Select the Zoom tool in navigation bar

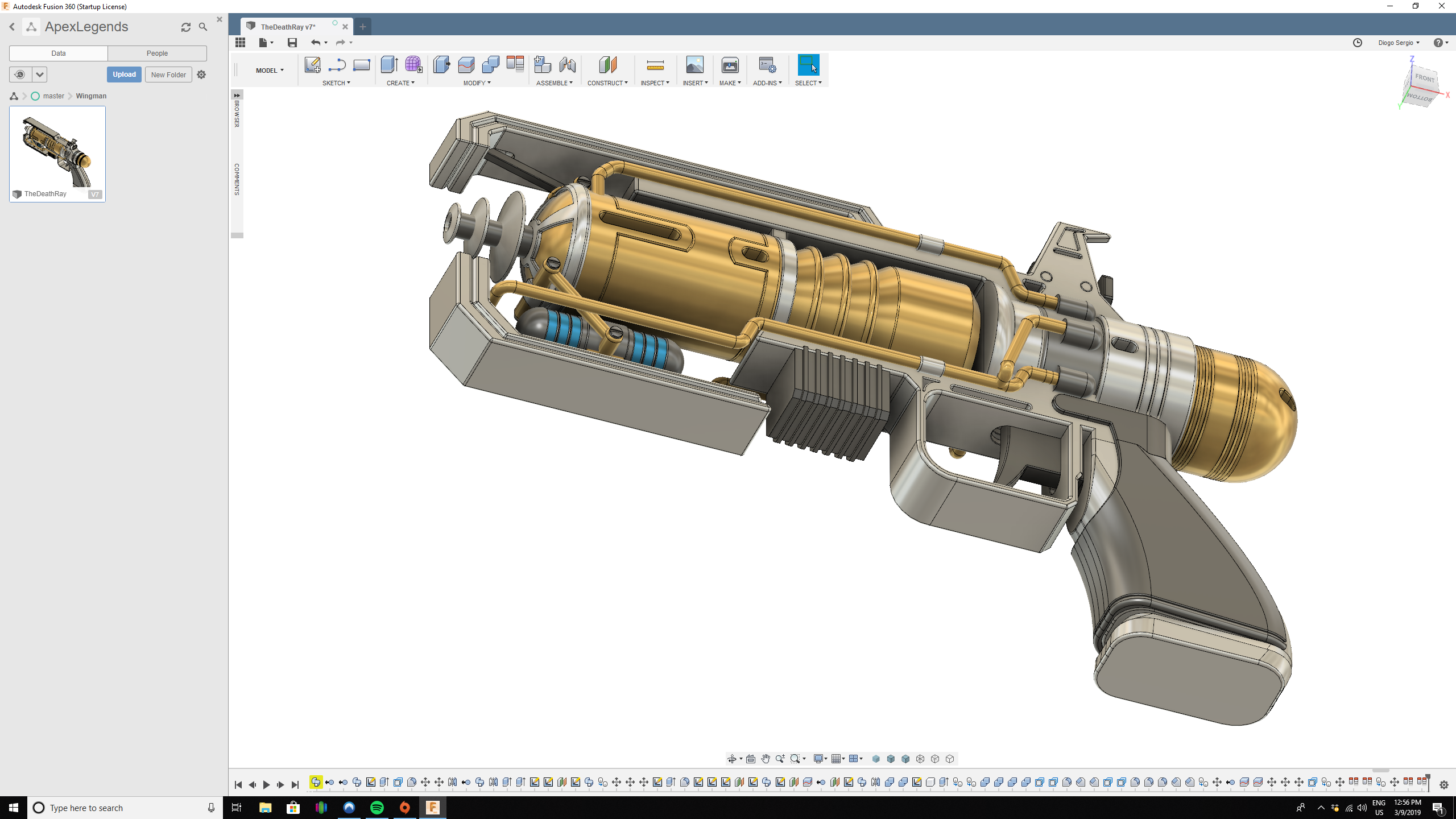780,759
